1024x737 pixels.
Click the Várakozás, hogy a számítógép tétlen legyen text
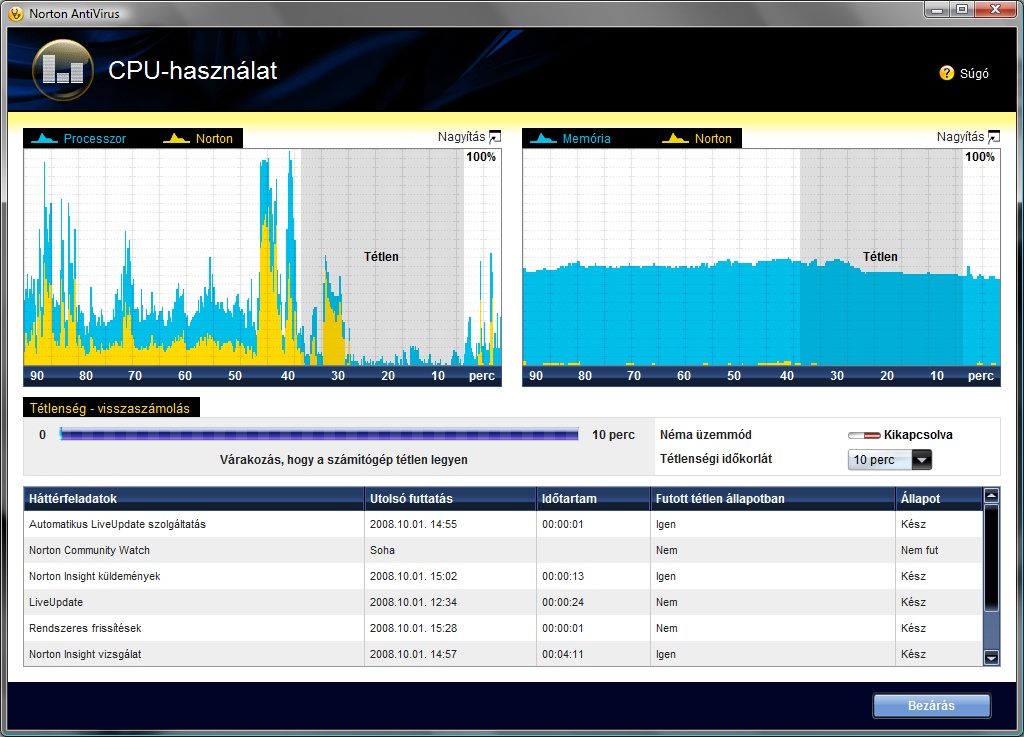point(344,460)
